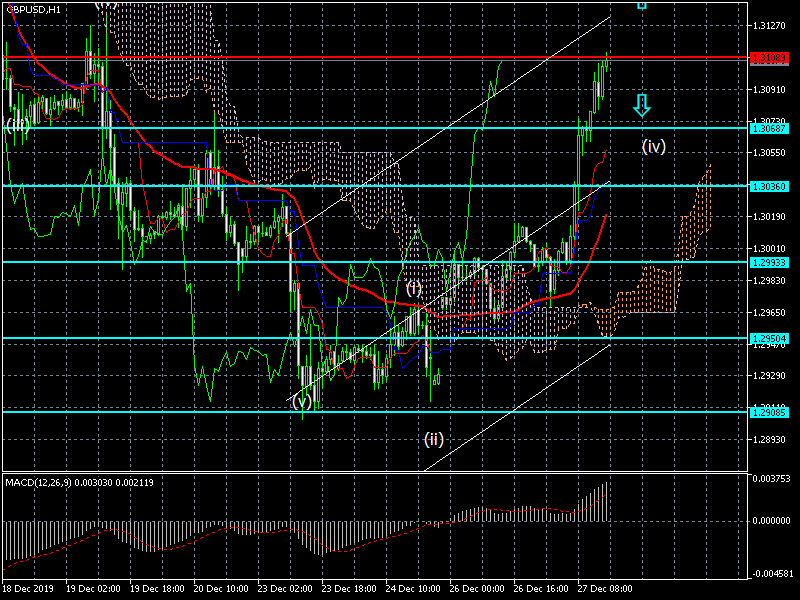Select the cyan 1.29085 price level tag
The height and width of the screenshot is (600, 800).
[769, 412]
